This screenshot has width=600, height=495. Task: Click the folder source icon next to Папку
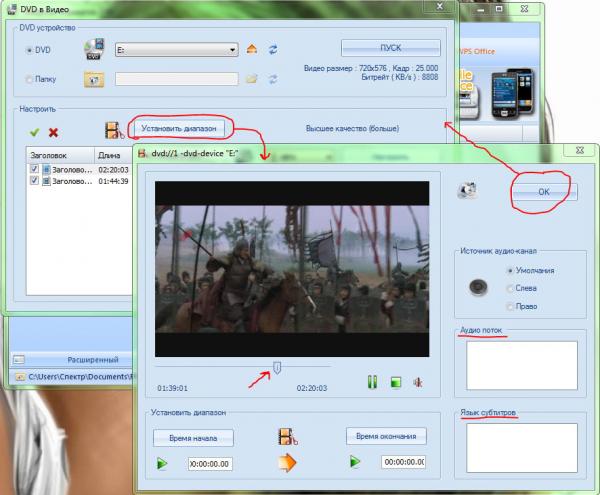click(94, 79)
